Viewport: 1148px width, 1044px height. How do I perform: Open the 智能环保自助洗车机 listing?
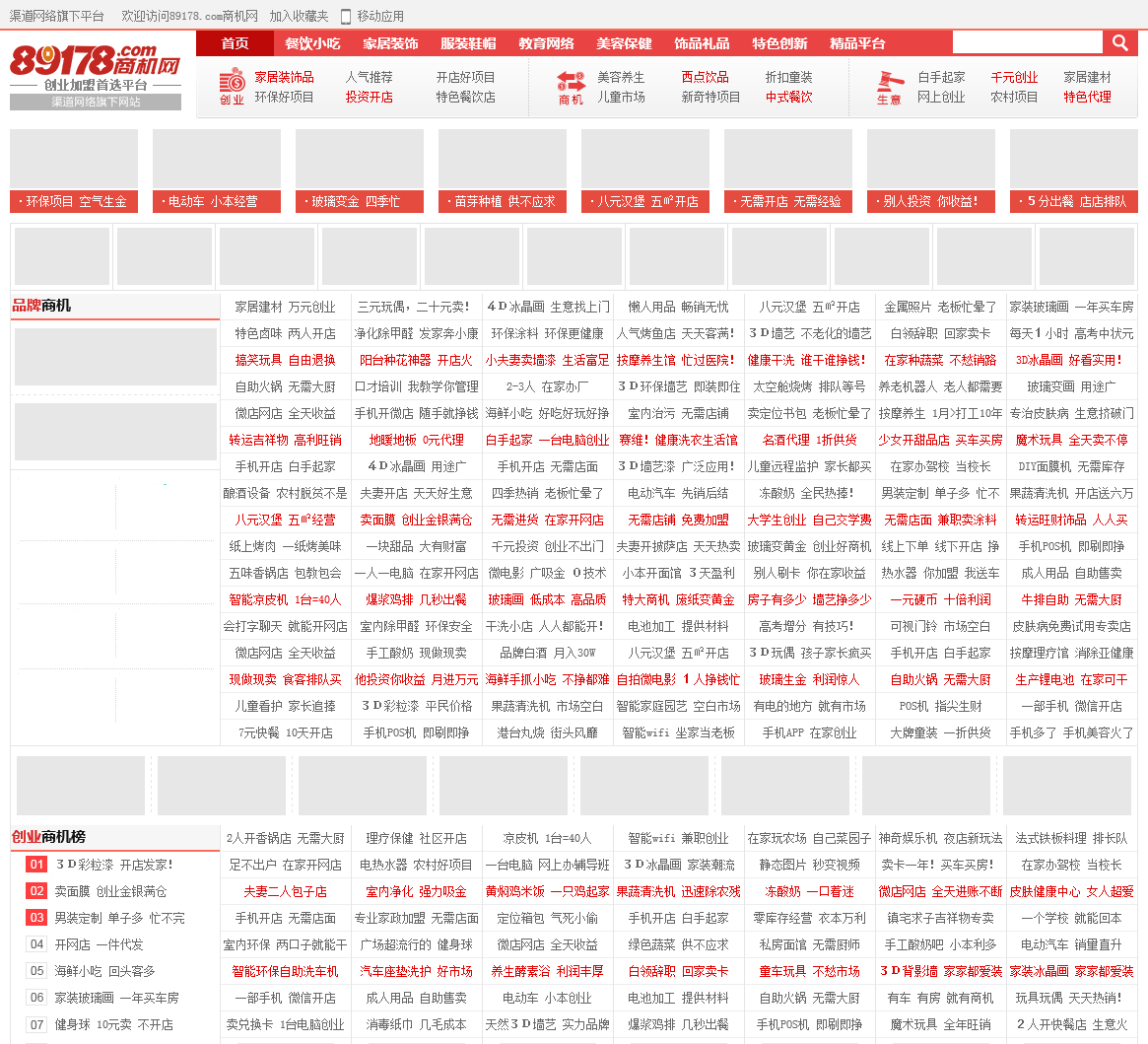[x=285, y=971]
